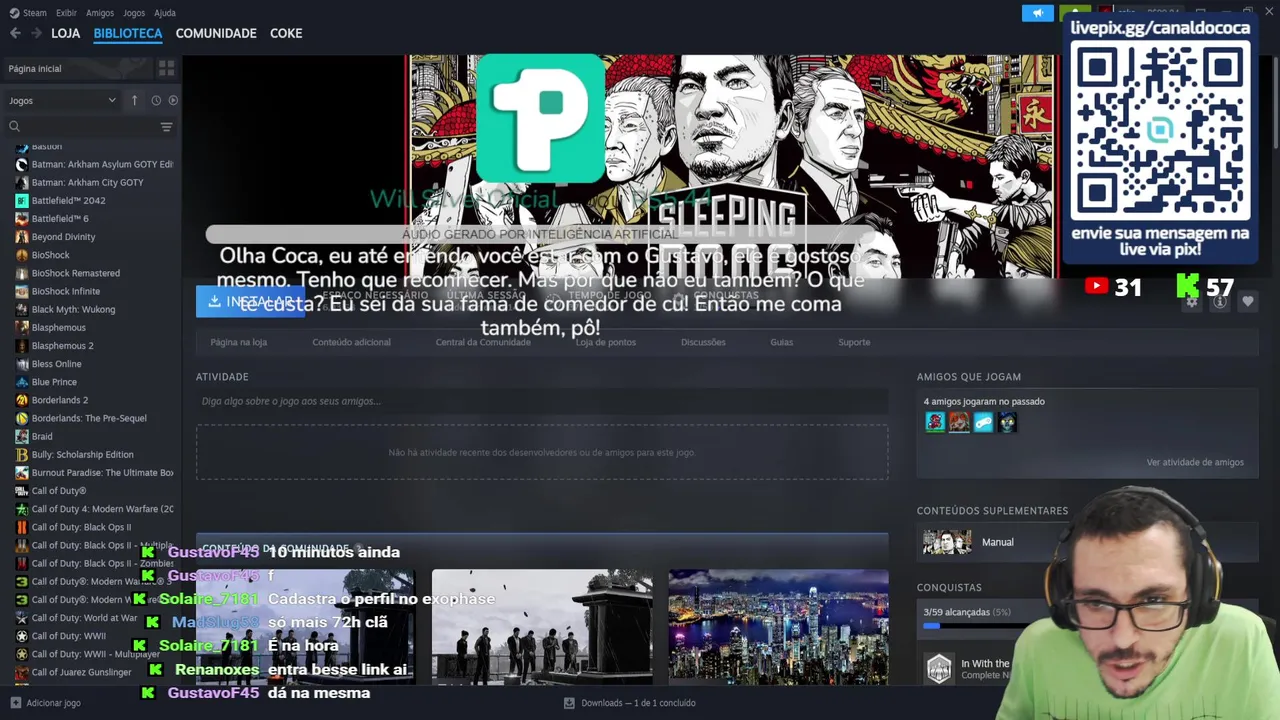This screenshot has height=720, width=1280.
Task: Open the Amigos menu
Action: (100, 13)
